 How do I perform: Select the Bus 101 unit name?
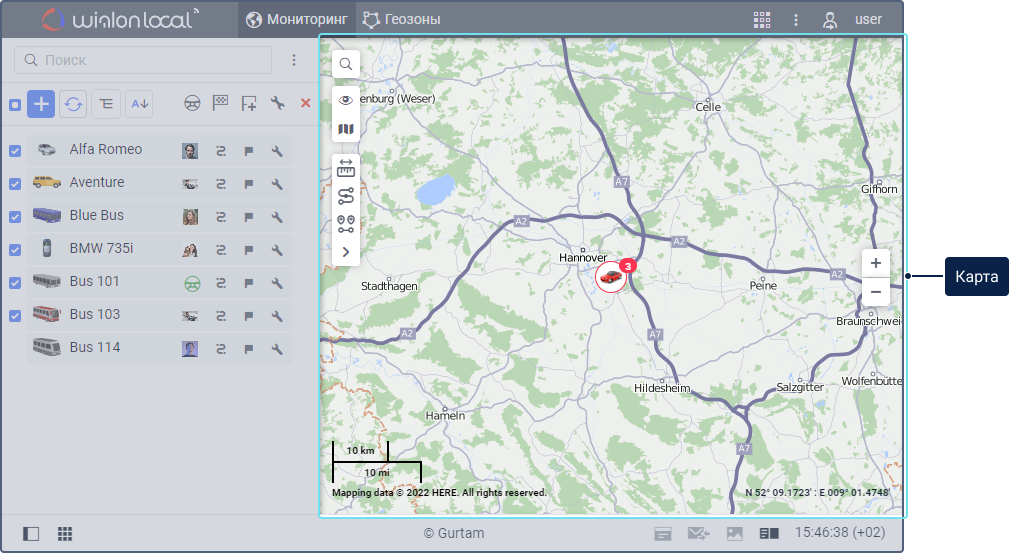(94, 281)
